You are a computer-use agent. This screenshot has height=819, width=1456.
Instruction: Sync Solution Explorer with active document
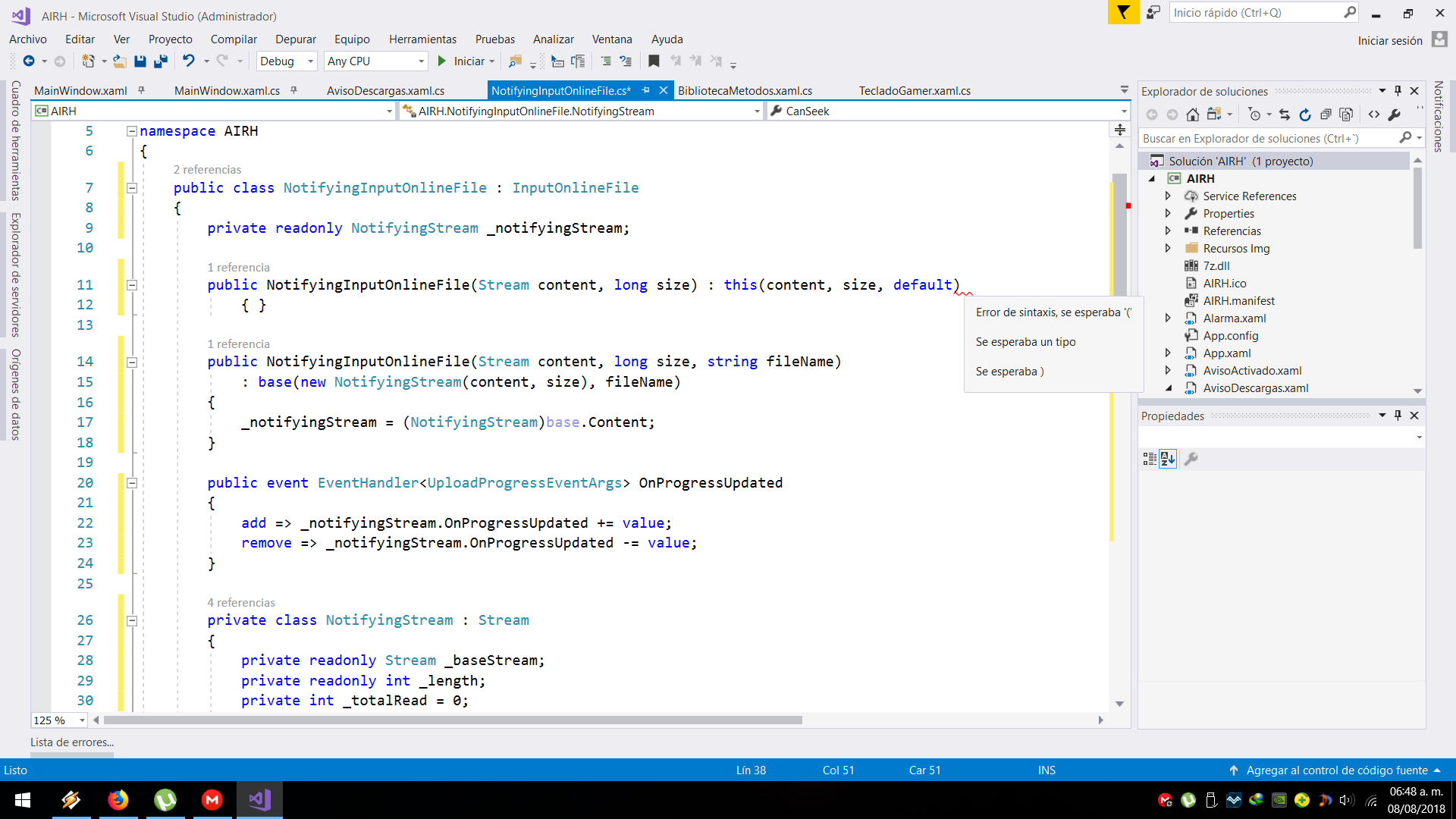(1285, 115)
